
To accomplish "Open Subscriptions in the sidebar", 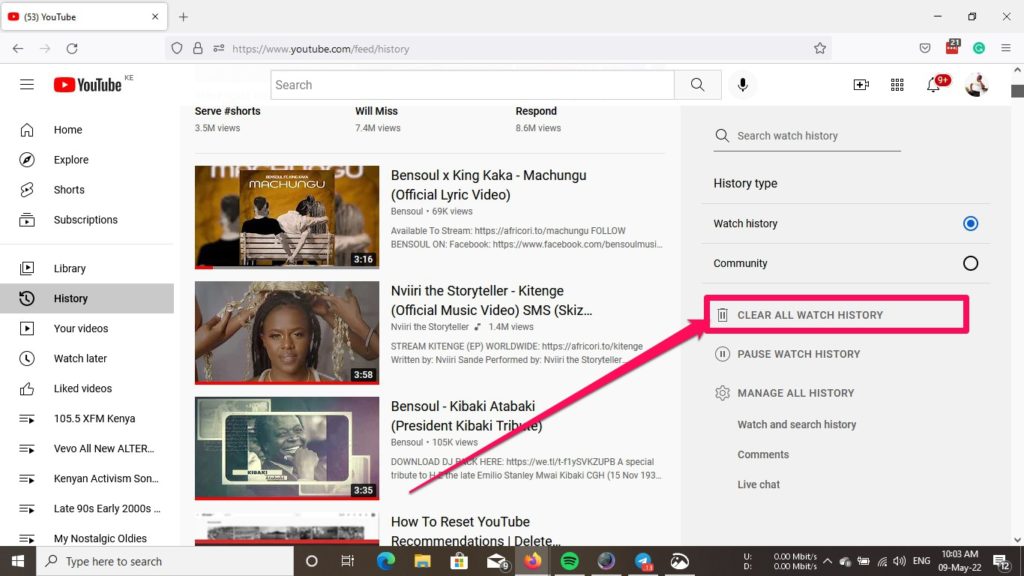I will pos(88,220).
